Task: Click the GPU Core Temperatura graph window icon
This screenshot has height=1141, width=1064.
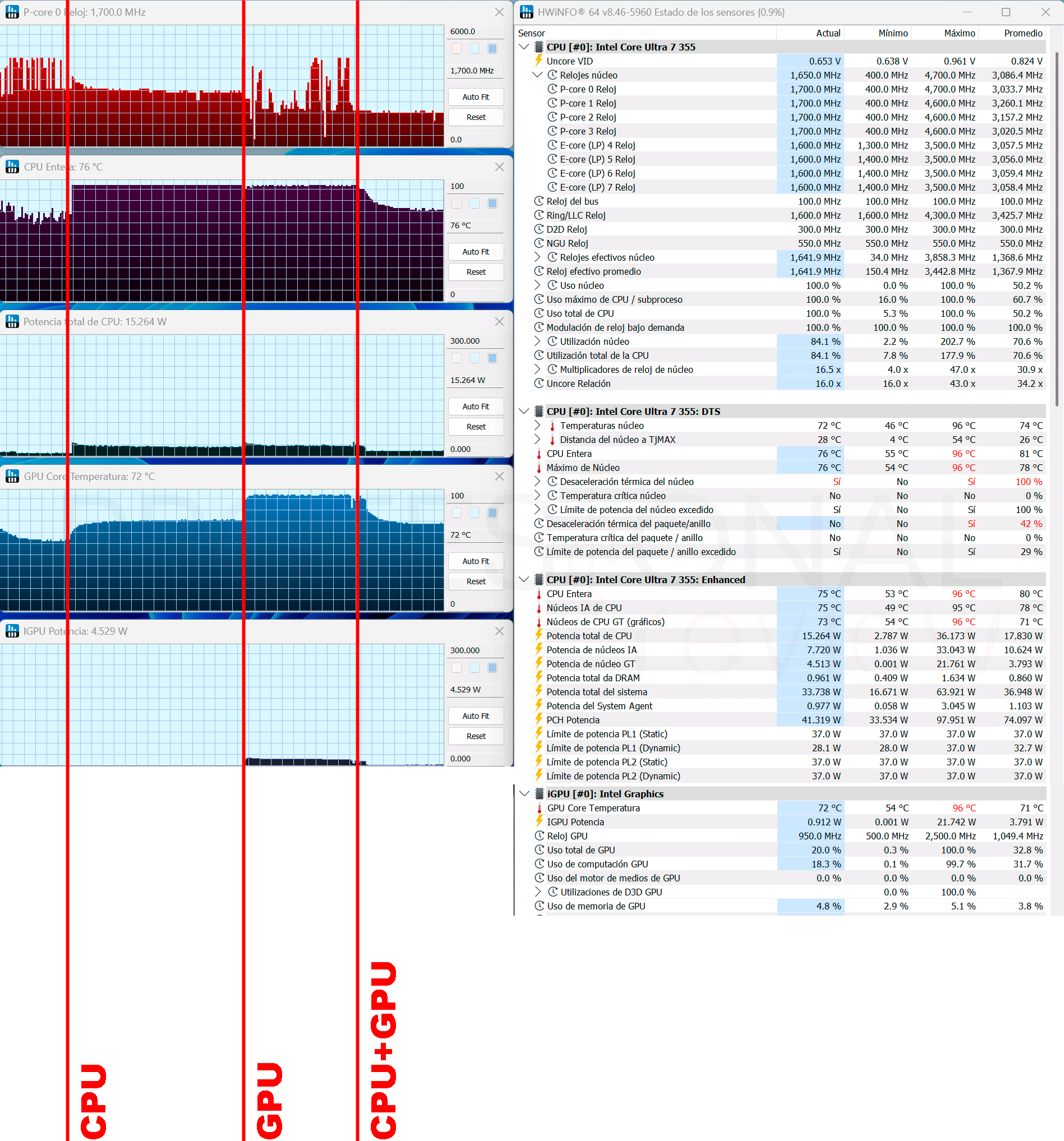Action: pos(12,477)
